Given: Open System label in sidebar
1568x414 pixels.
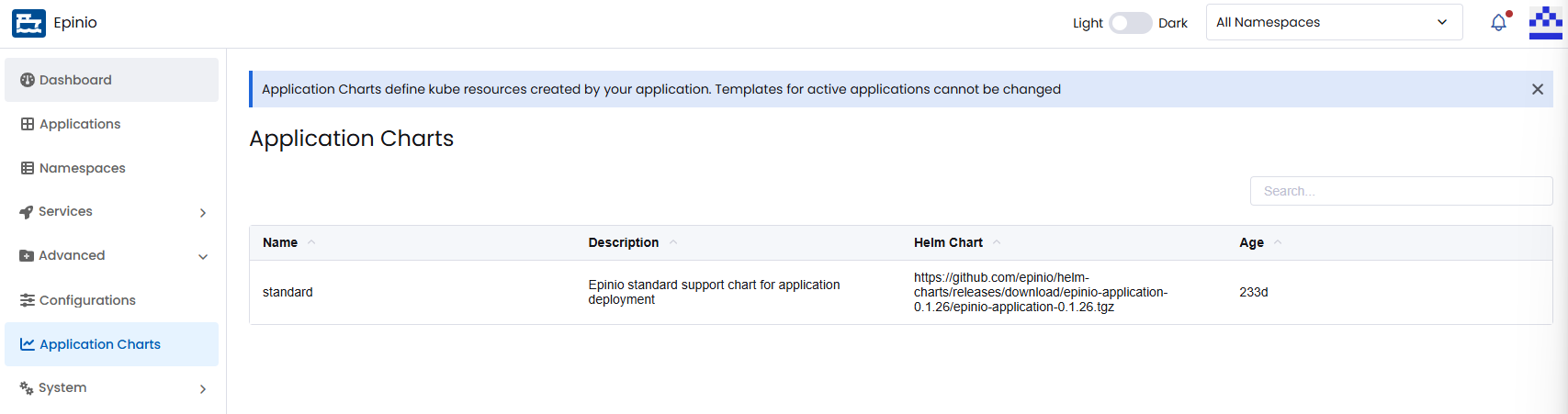Looking at the screenshot, I should click(62, 387).
